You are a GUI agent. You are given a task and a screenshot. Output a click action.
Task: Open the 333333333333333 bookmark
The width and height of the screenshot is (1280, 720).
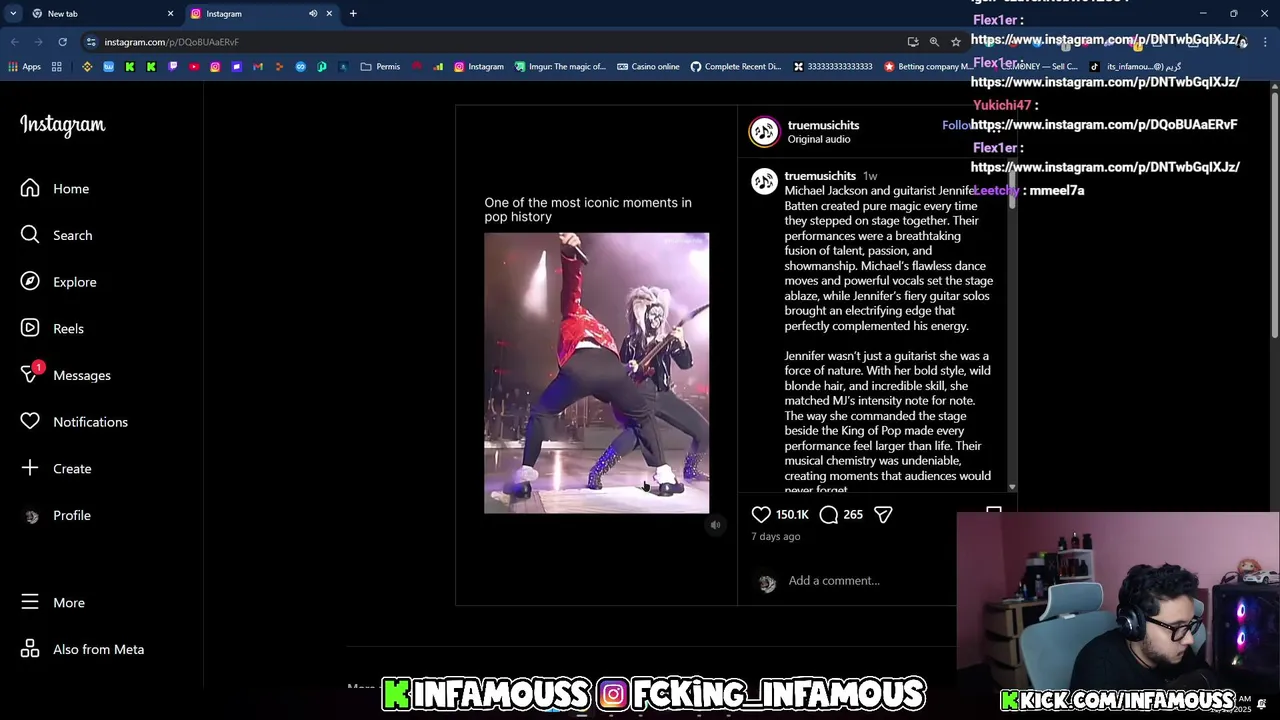coord(833,67)
